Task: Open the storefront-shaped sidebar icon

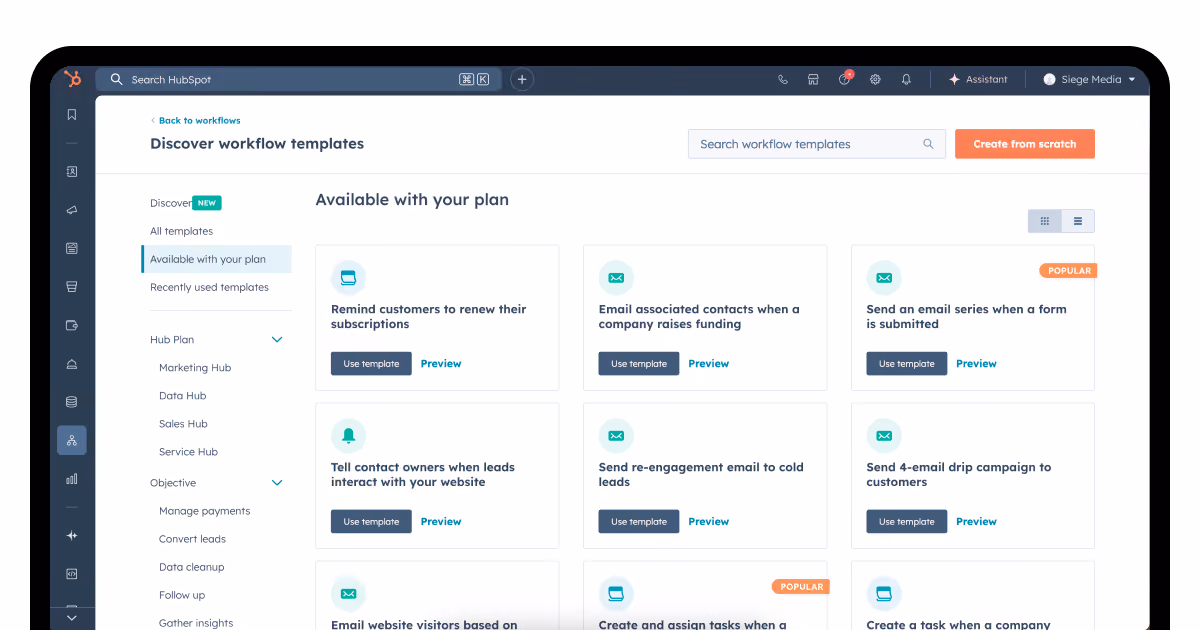Action: coord(72,286)
